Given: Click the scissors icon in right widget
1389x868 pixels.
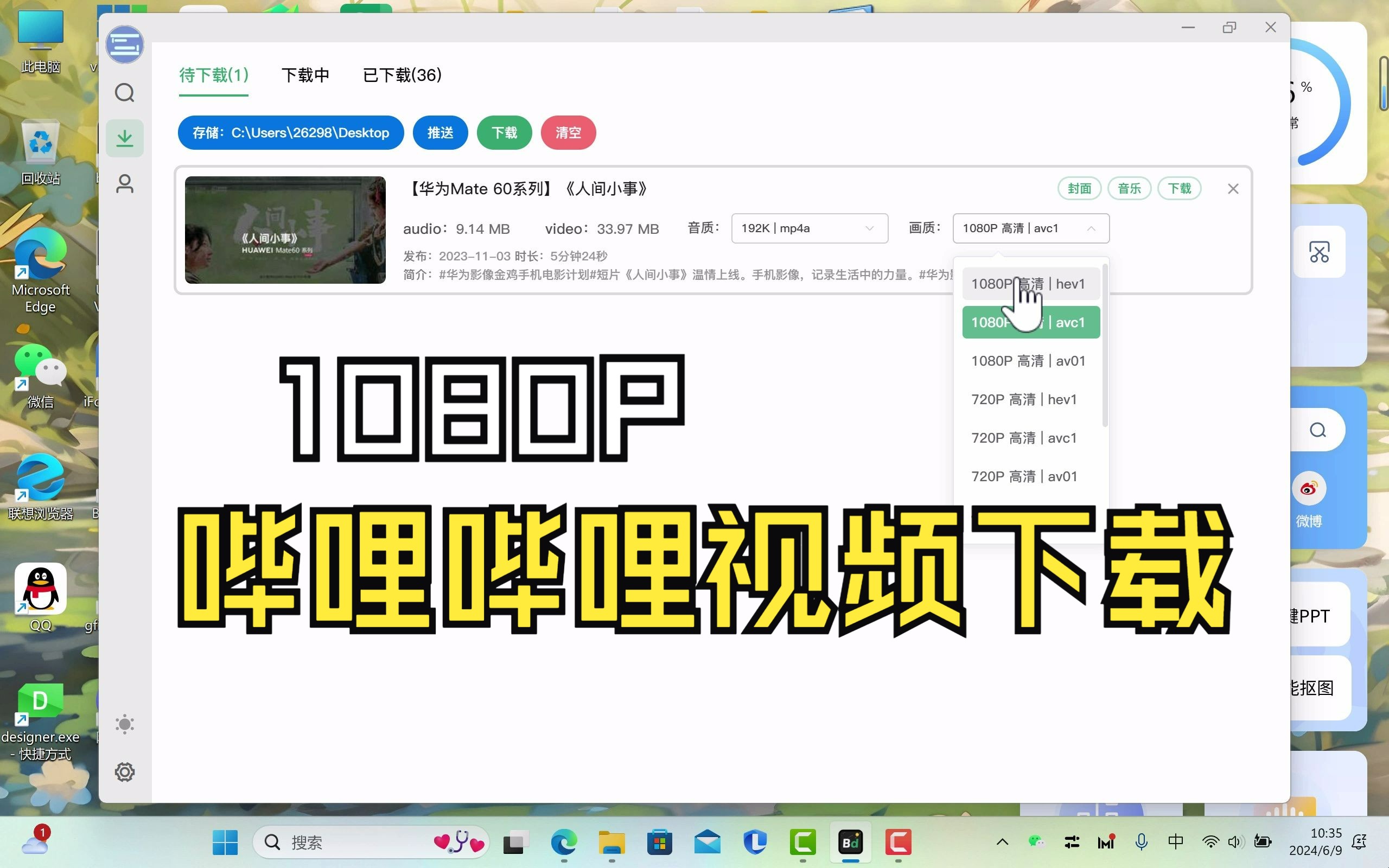Looking at the screenshot, I should pos(1320,252).
